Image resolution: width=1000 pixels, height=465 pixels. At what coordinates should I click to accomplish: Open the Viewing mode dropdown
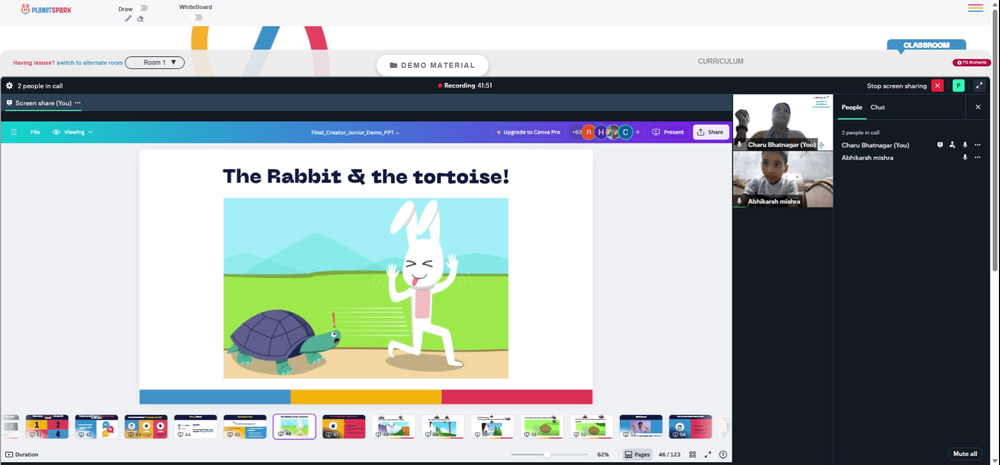click(x=73, y=132)
